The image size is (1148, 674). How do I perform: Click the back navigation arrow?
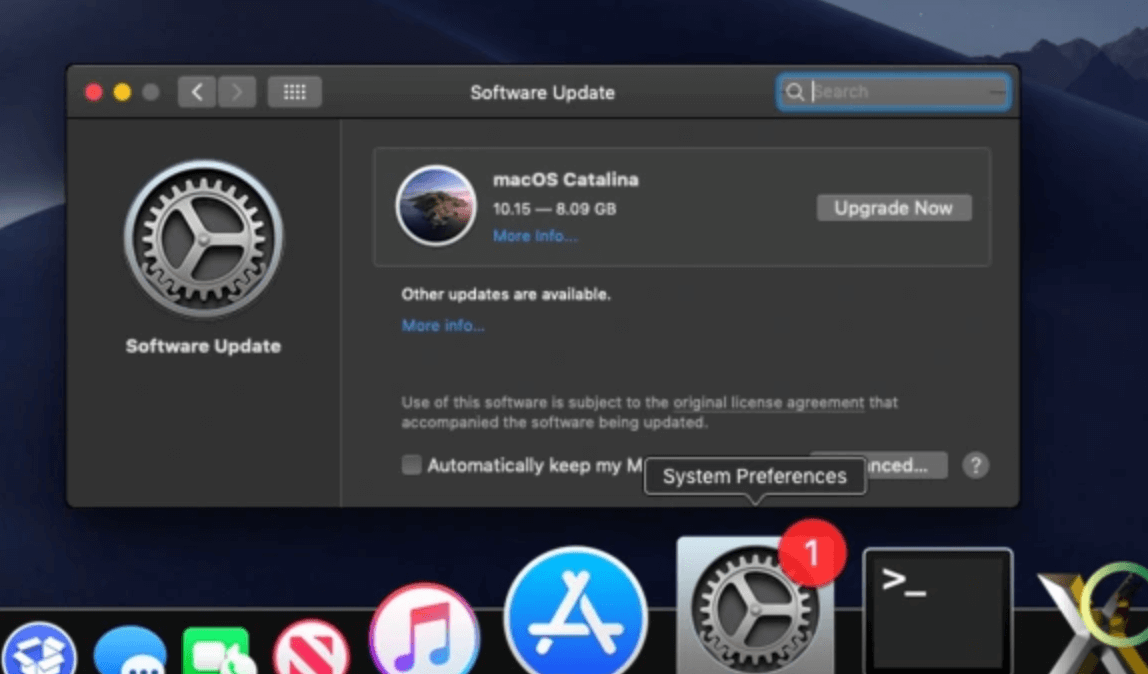[x=196, y=91]
